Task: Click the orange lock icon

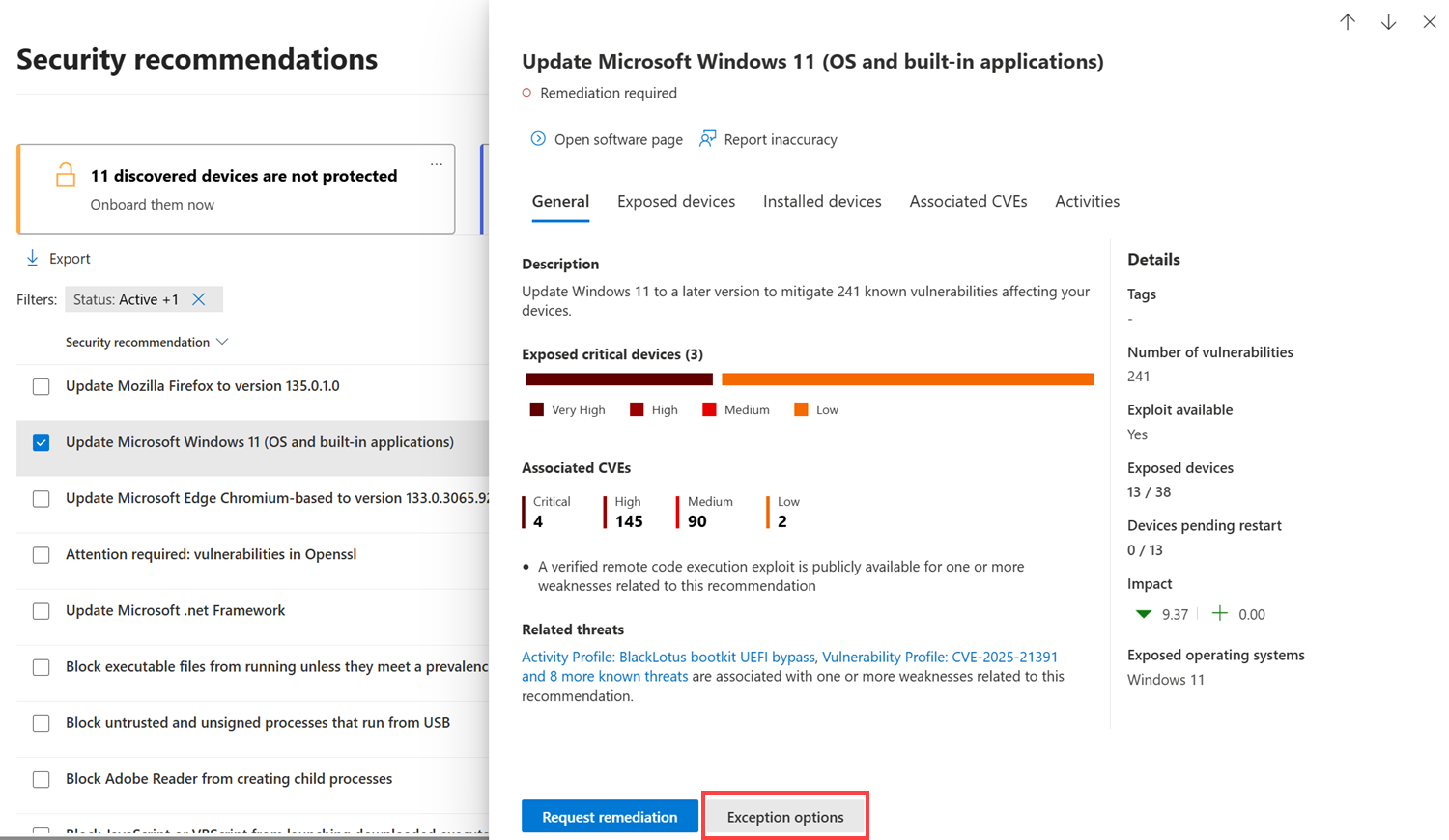Action: (66, 175)
